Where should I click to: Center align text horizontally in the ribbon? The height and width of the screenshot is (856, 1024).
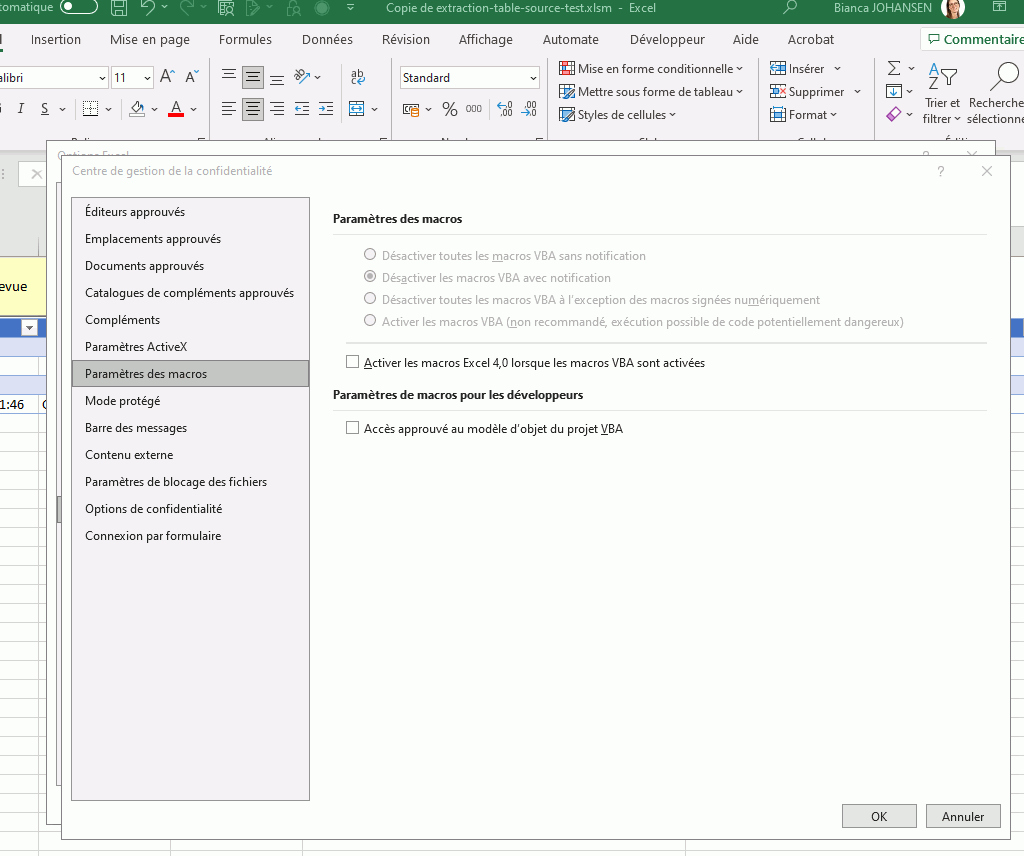click(253, 109)
